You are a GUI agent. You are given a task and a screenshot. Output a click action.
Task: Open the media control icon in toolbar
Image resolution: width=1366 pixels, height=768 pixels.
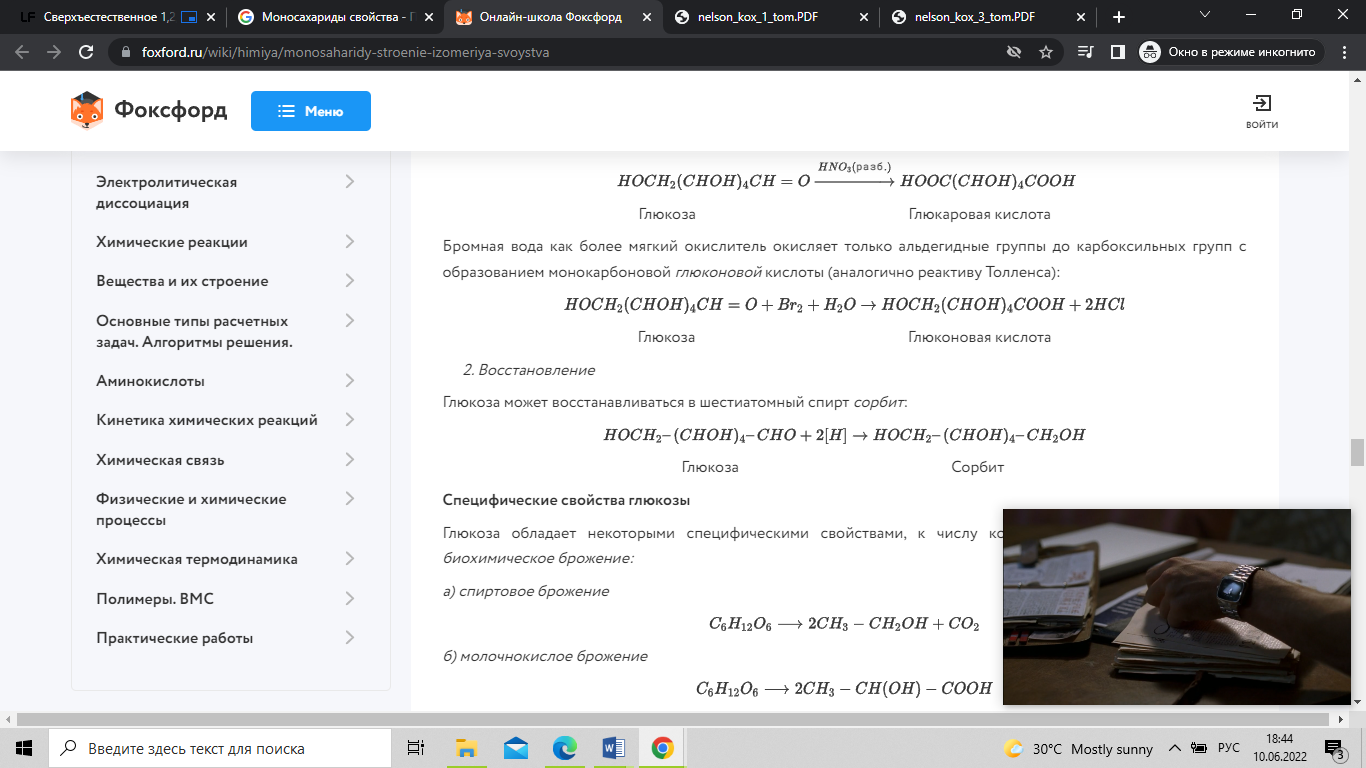tap(1086, 52)
